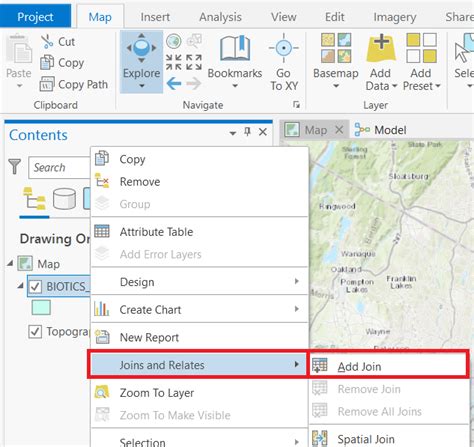Collapse the Map tree node
474x447 pixels.
[x=11, y=264]
